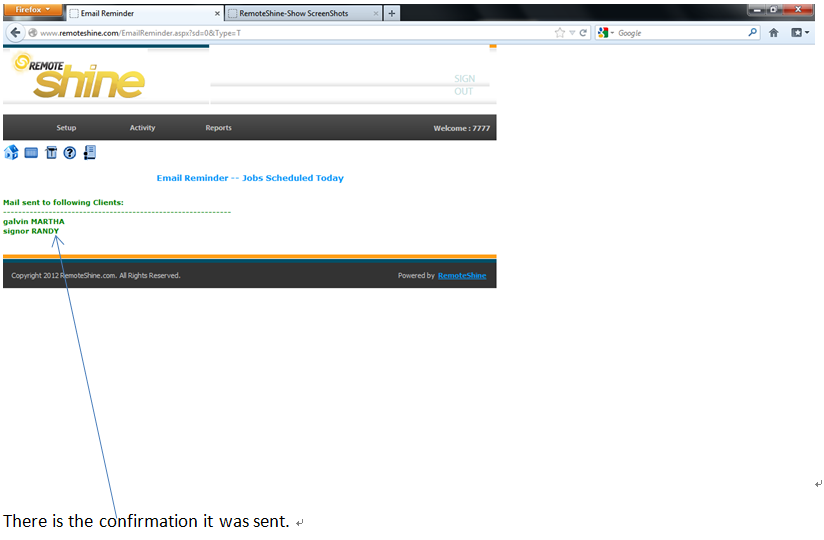Viewport: 824px width, 540px height.
Task: Open the Firefox home page icon
Action: (774, 33)
